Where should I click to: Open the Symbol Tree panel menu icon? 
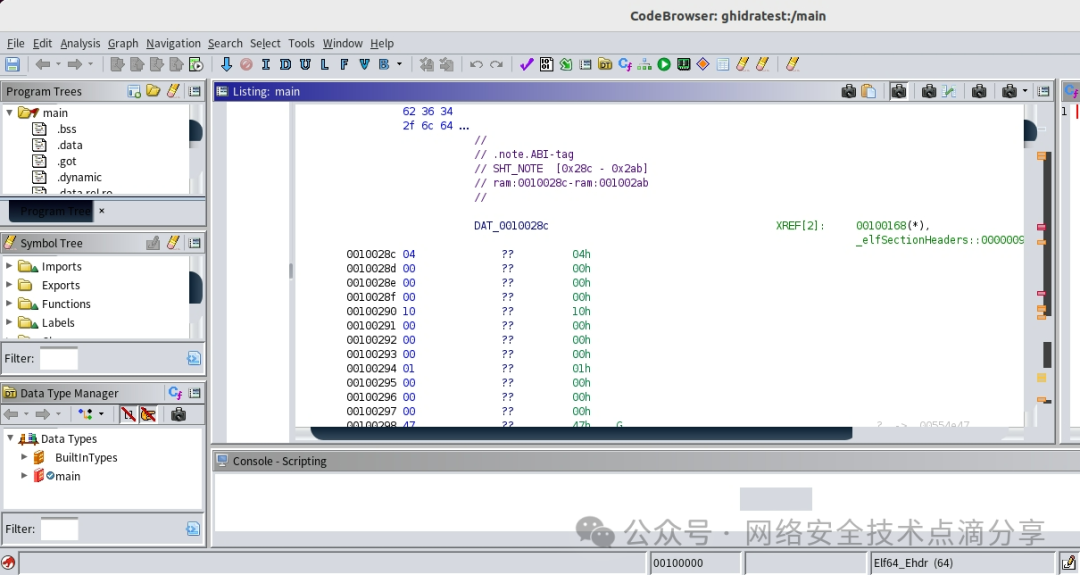coord(195,243)
